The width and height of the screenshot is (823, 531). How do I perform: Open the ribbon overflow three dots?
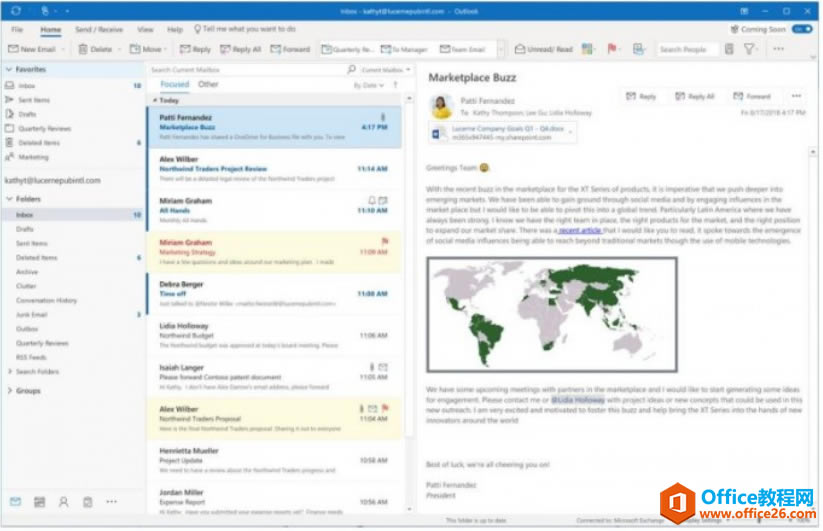tap(779, 49)
